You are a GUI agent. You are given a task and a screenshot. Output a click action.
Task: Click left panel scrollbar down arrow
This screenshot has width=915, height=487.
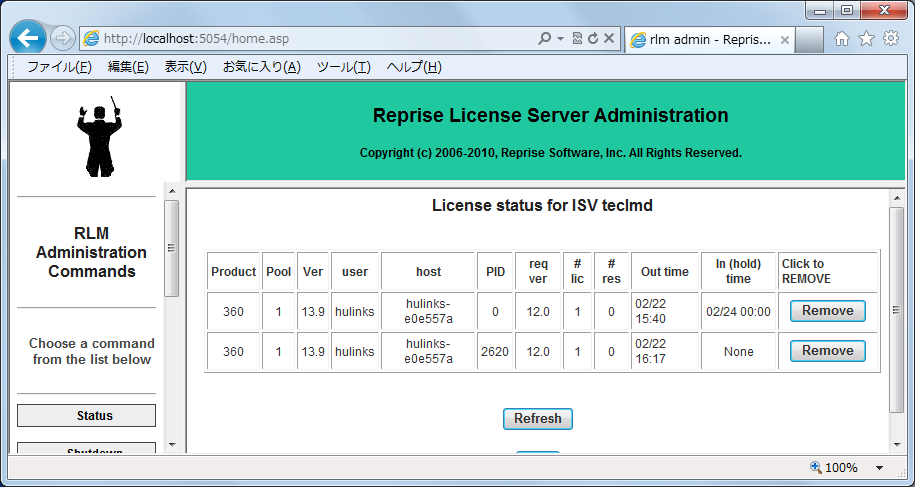pos(172,445)
